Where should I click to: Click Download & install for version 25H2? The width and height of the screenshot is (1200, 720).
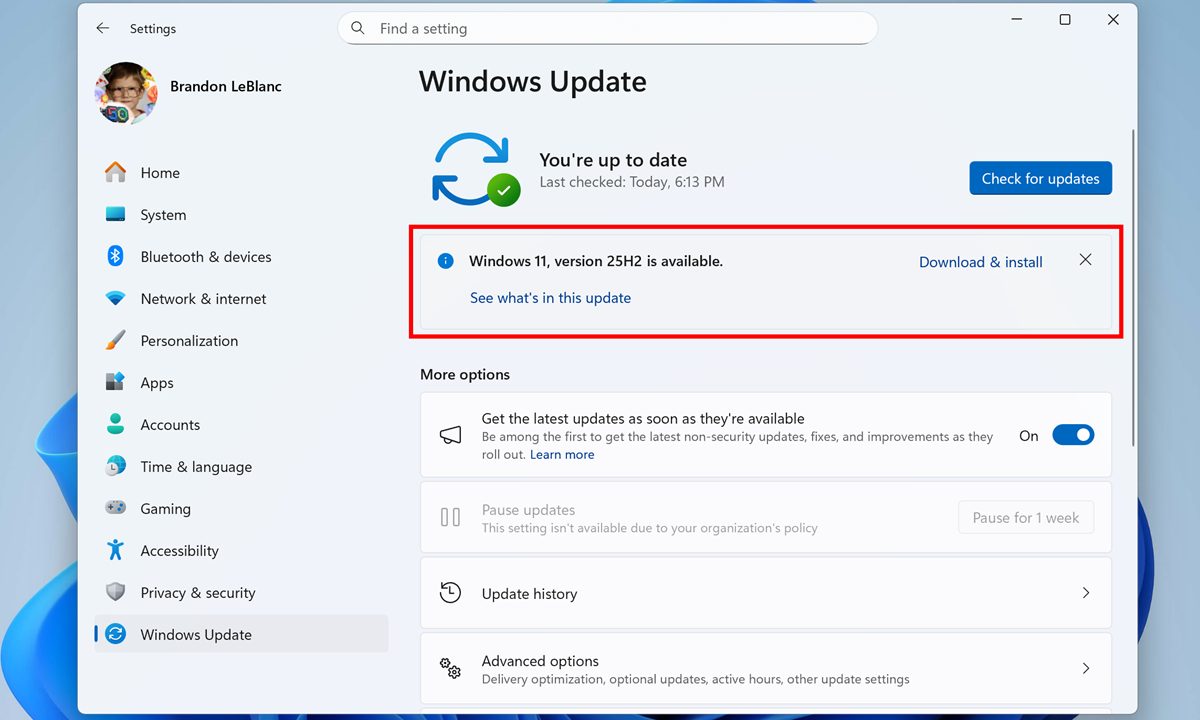(x=980, y=261)
